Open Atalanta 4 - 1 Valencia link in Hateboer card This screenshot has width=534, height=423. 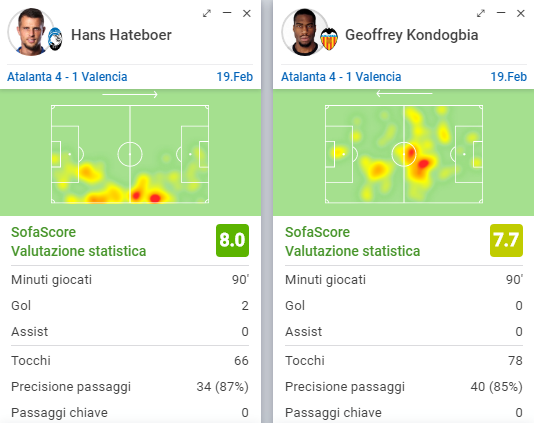click(x=67, y=77)
